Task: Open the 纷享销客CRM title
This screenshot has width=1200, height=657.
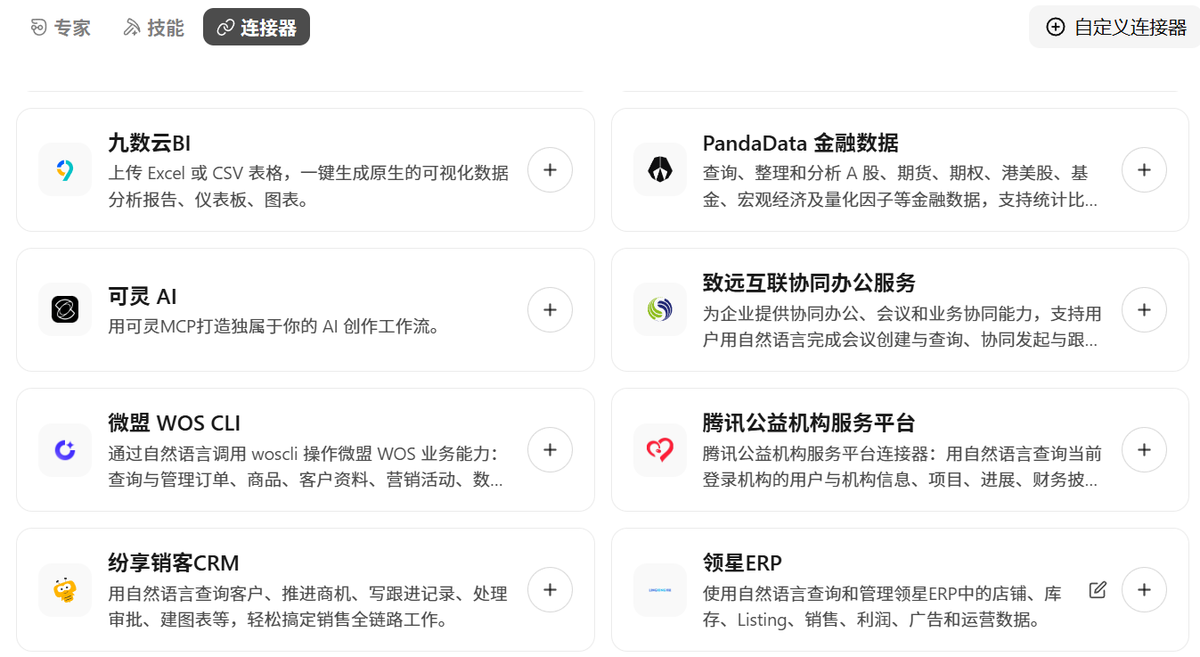Action: coord(174,563)
